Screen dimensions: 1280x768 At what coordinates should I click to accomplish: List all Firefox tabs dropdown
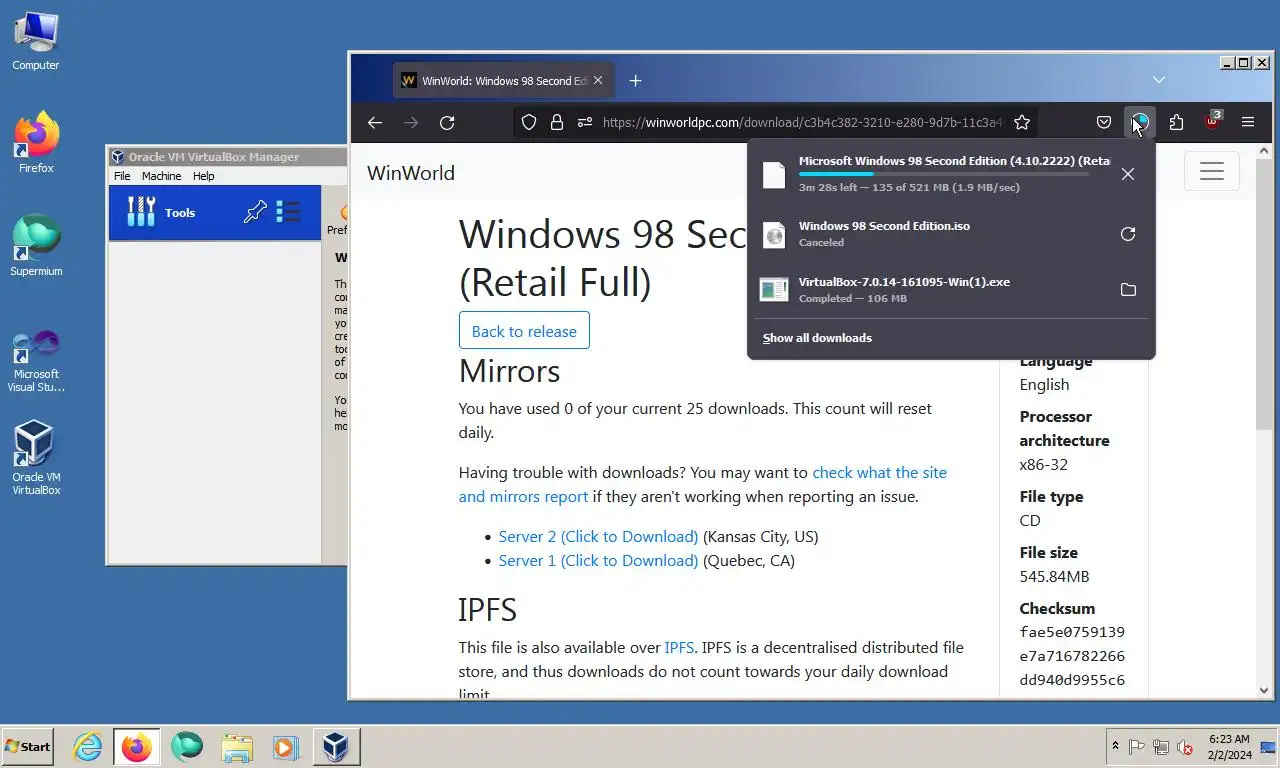tap(1159, 80)
